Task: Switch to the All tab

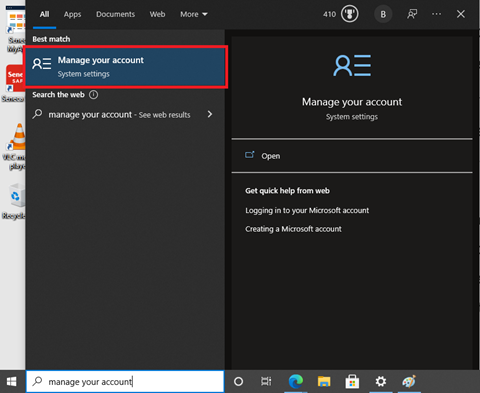Action: [44, 14]
